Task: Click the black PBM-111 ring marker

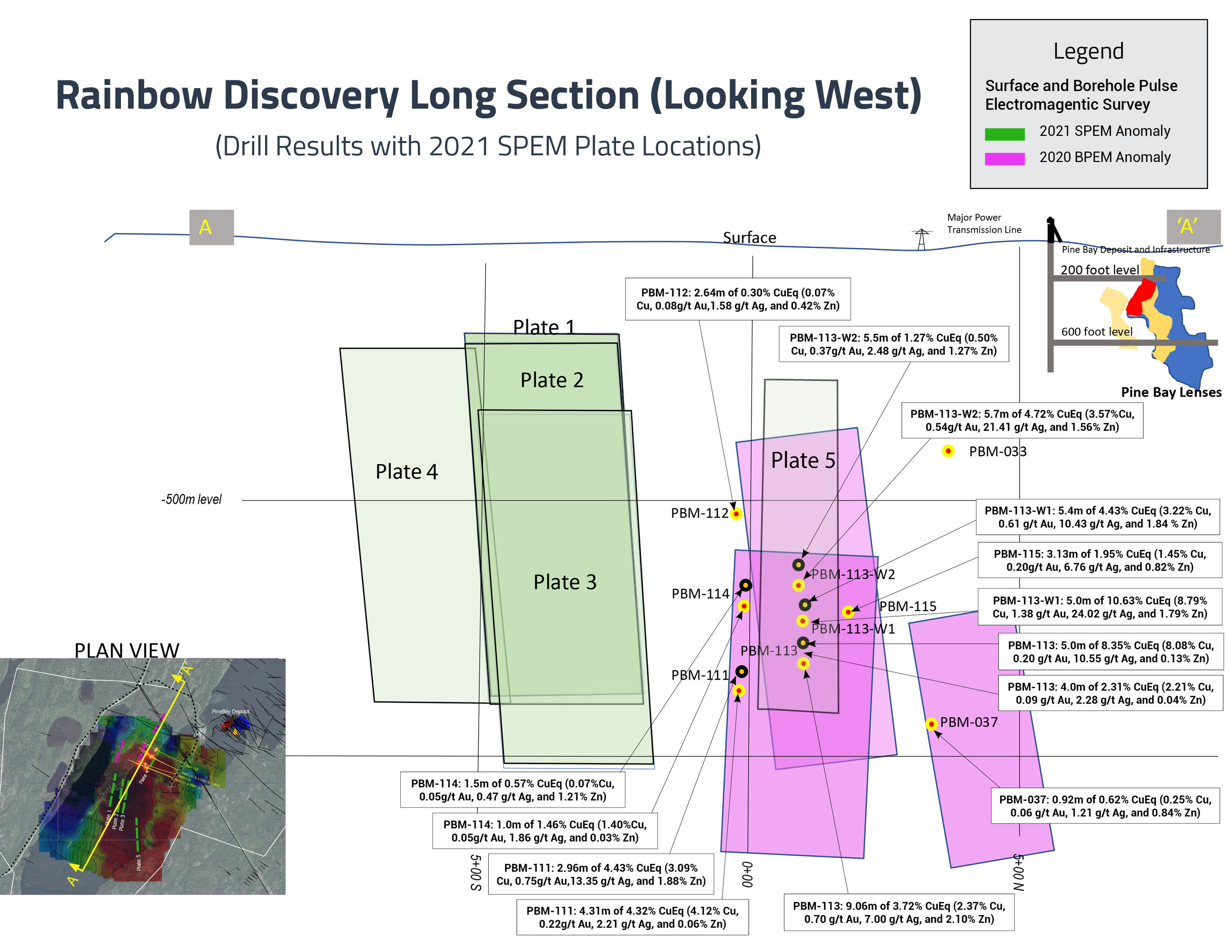Action: (742, 671)
